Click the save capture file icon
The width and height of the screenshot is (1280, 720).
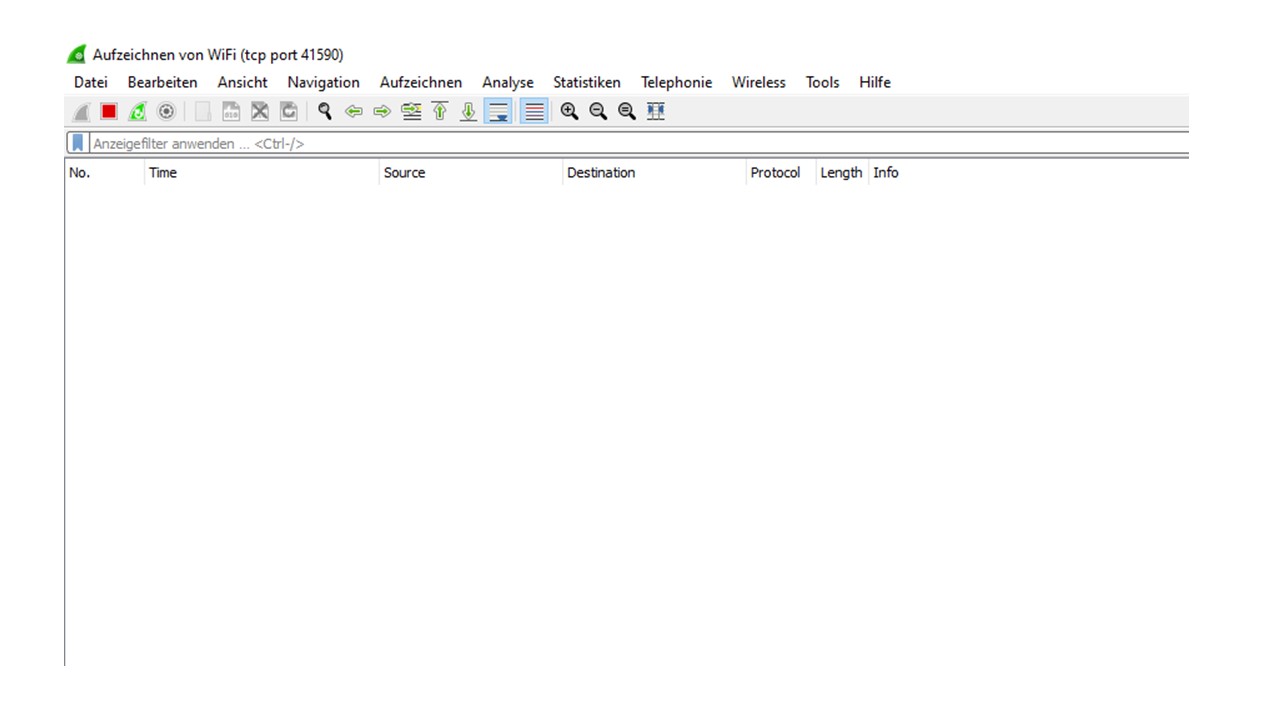click(231, 112)
